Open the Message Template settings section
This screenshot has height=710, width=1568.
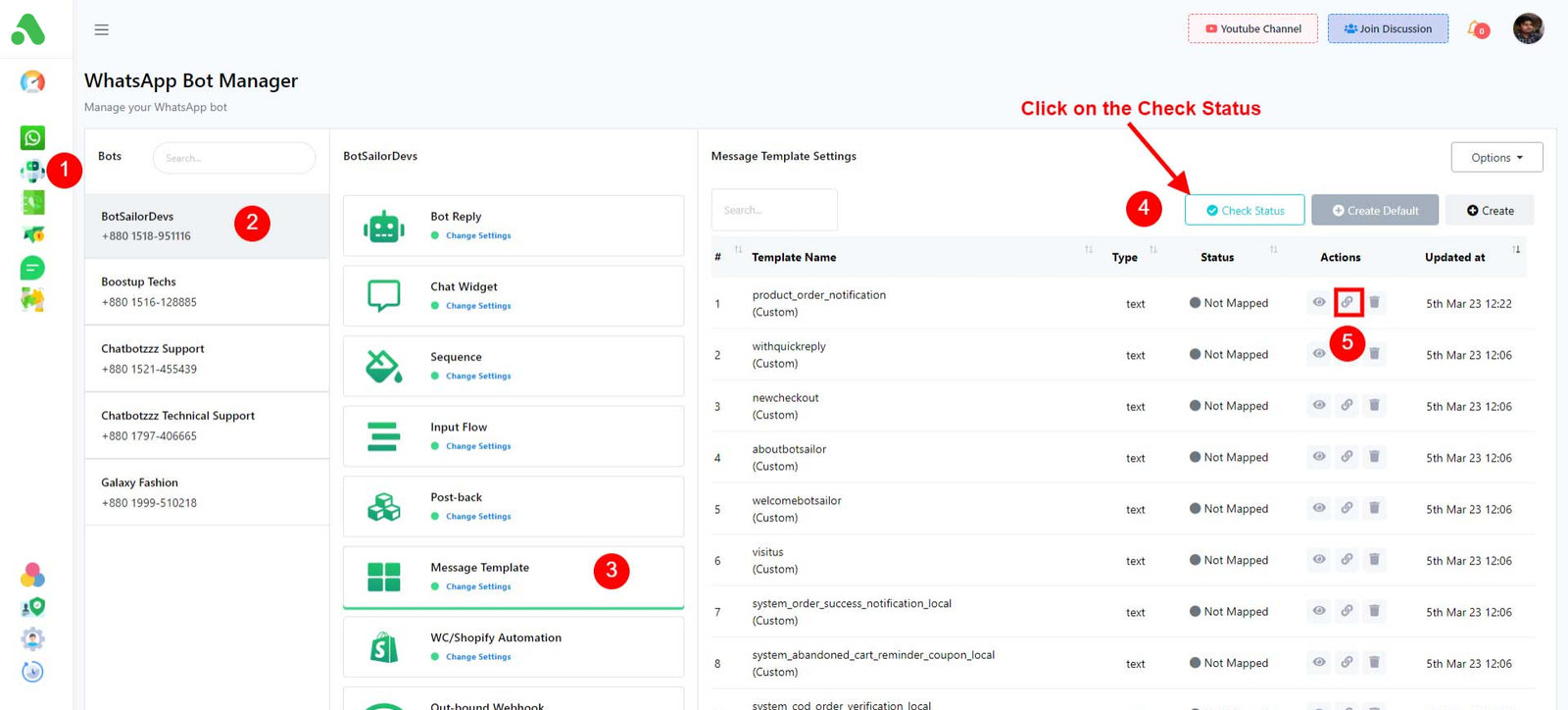(479, 568)
